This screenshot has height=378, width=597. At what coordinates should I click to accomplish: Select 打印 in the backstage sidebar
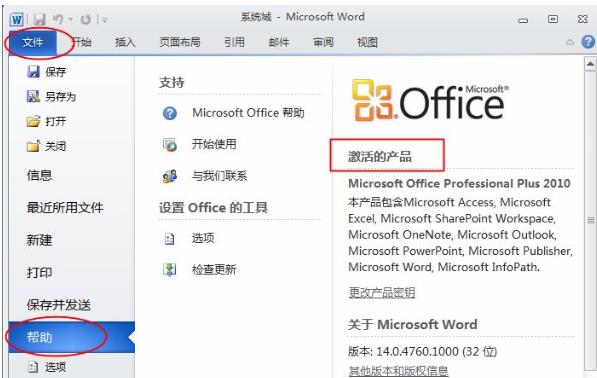(x=39, y=273)
